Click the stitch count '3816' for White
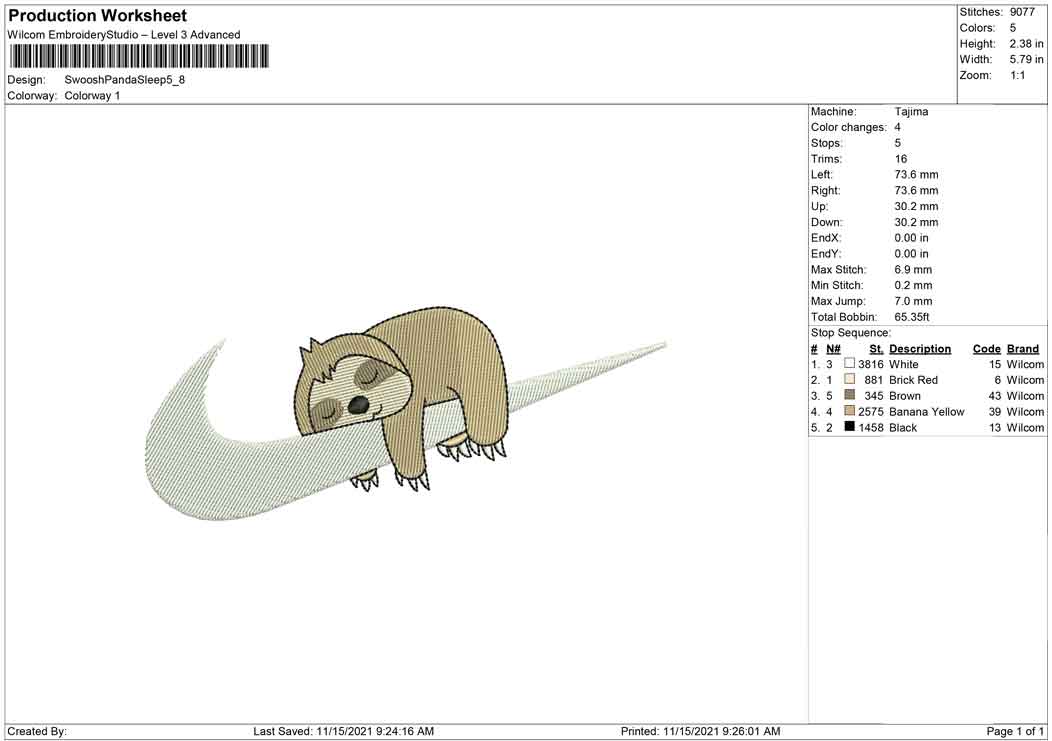Image resolution: width=1052 pixels, height=741 pixels. click(x=871, y=364)
